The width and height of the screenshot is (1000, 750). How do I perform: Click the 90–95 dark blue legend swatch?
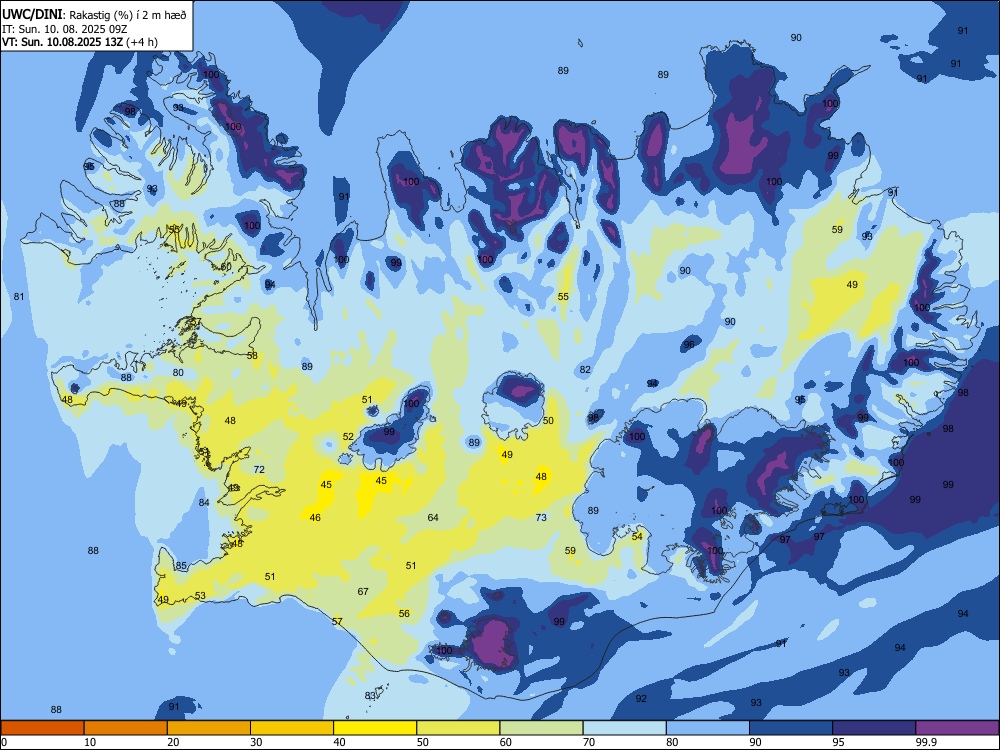(x=791, y=728)
